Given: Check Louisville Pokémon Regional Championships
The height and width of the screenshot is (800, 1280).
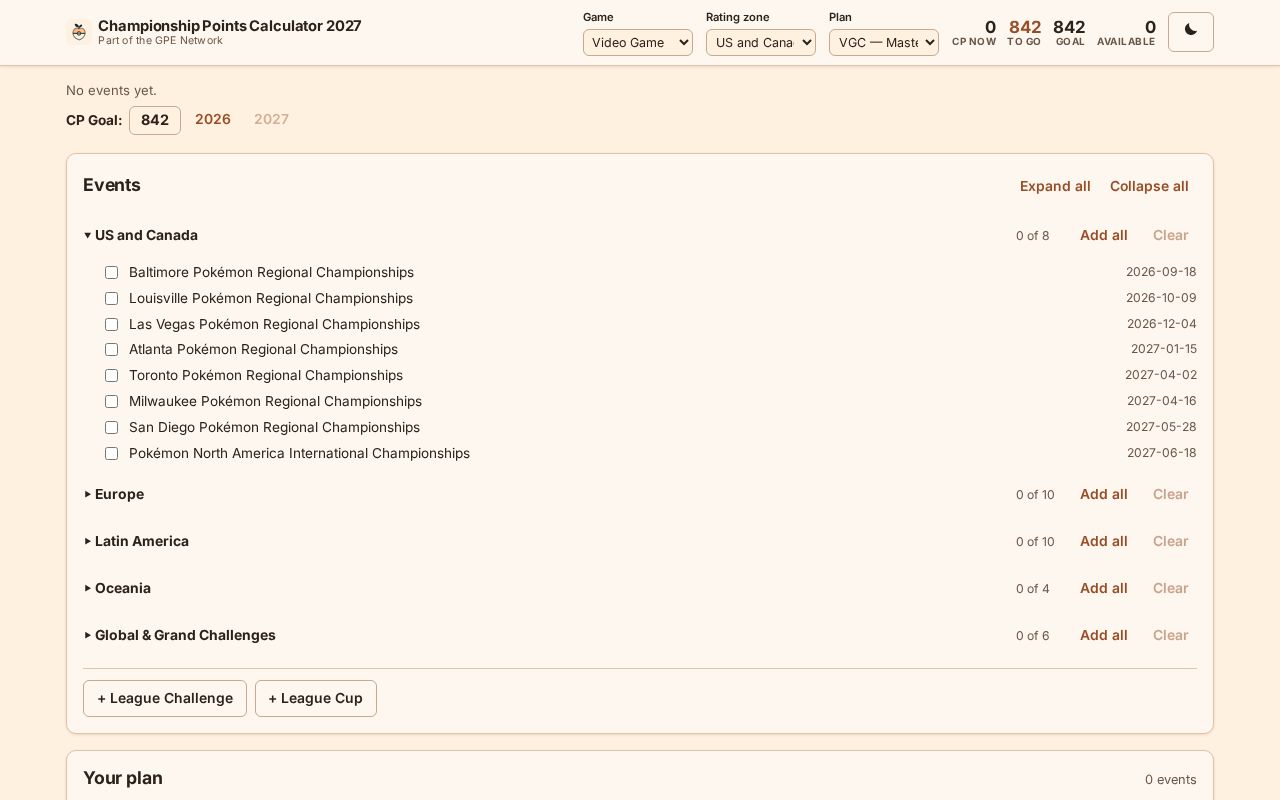Looking at the screenshot, I should coord(111,299).
